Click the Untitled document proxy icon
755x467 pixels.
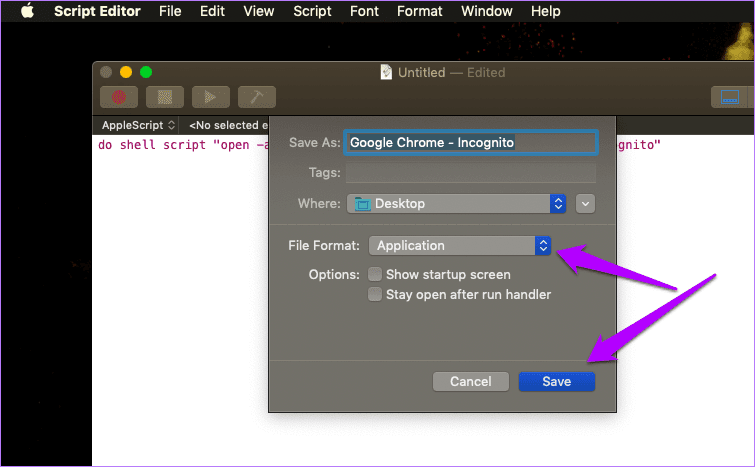[x=386, y=72]
